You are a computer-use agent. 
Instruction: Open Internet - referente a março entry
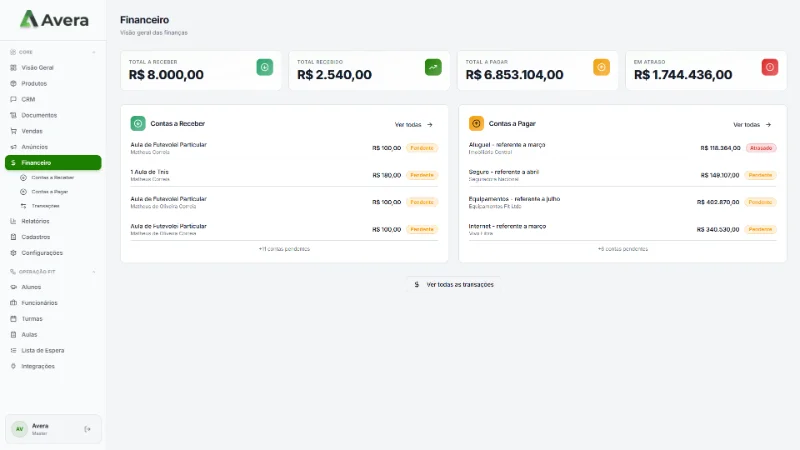click(622, 229)
